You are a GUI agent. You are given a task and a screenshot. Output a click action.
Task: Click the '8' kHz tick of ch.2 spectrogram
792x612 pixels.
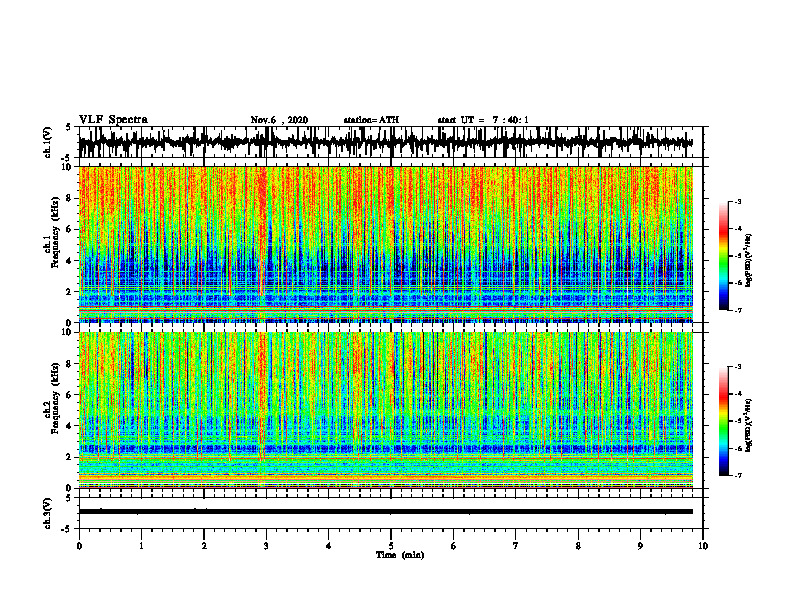[x=70, y=364]
